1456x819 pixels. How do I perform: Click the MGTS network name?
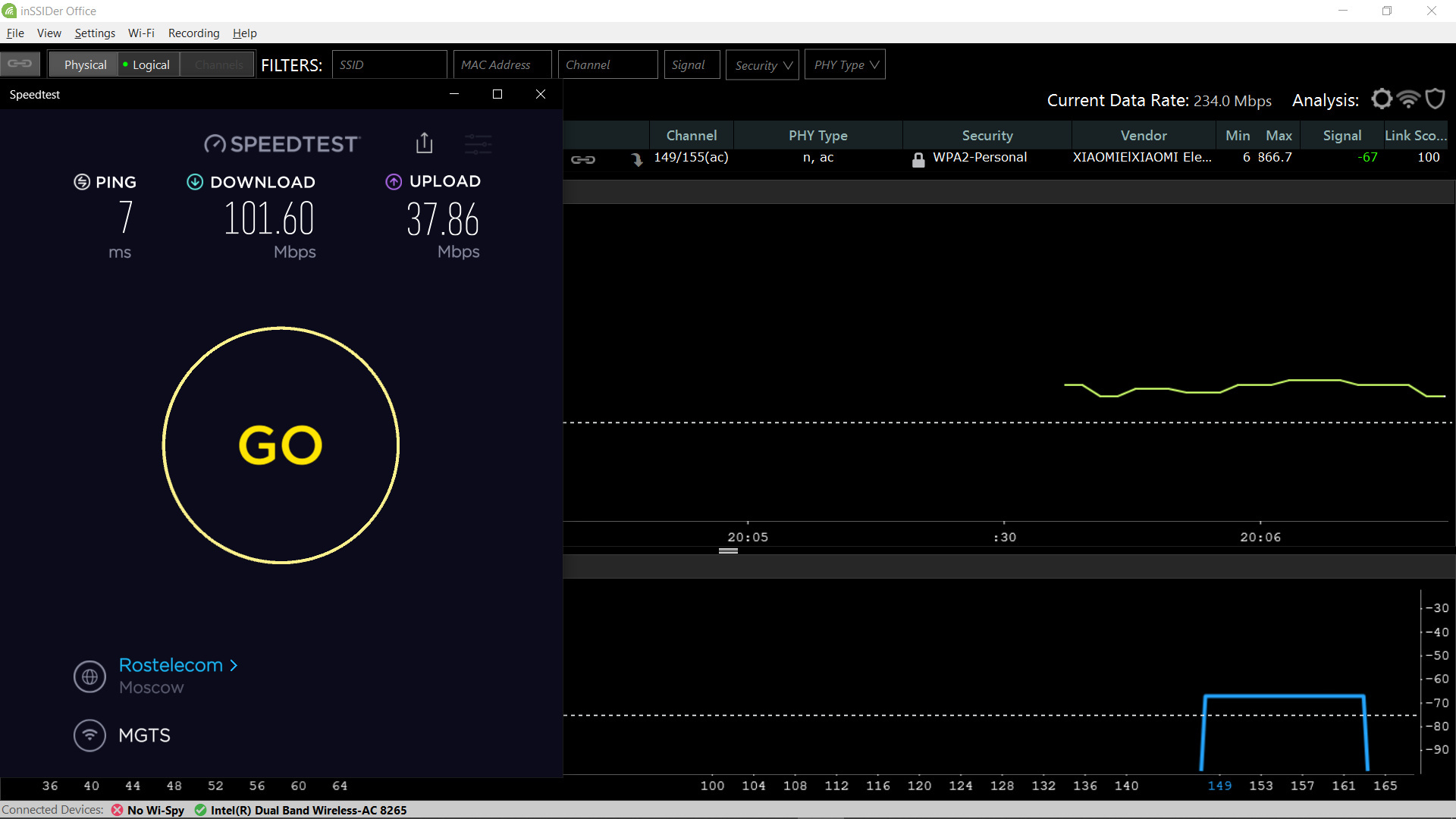pyautogui.click(x=144, y=735)
